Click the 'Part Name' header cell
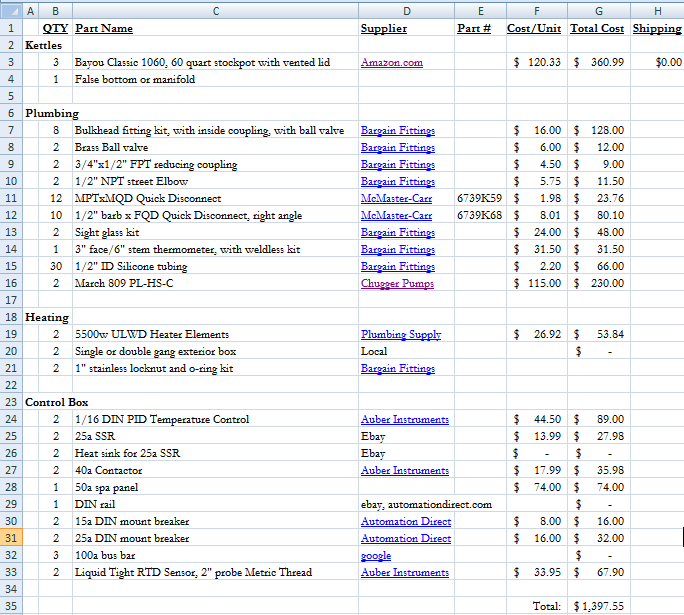The height and width of the screenshot is (615, 684). tap(215, 28)
